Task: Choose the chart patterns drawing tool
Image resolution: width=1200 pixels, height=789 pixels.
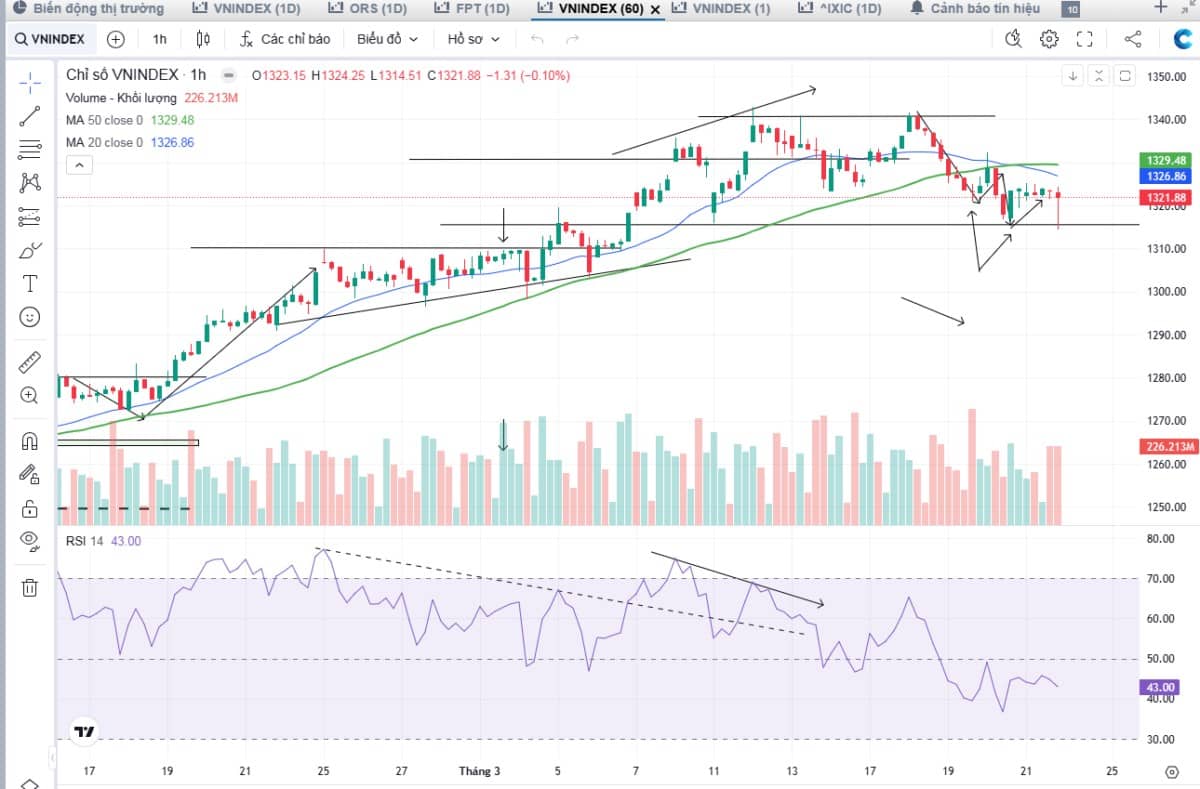Action: tap(30, 183)
